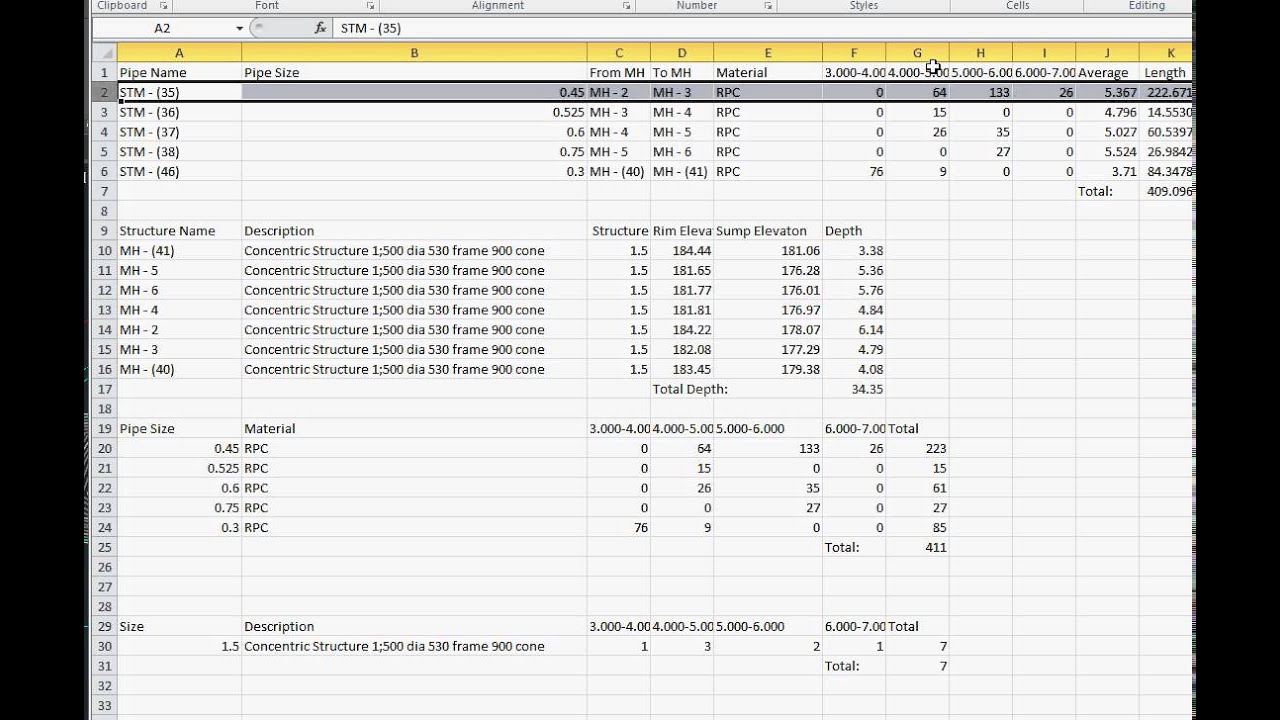Image resolution: width=1280 pixels, height=720 pixels.
Task: Click the total length value 409.096
Action: (1165, 191)
